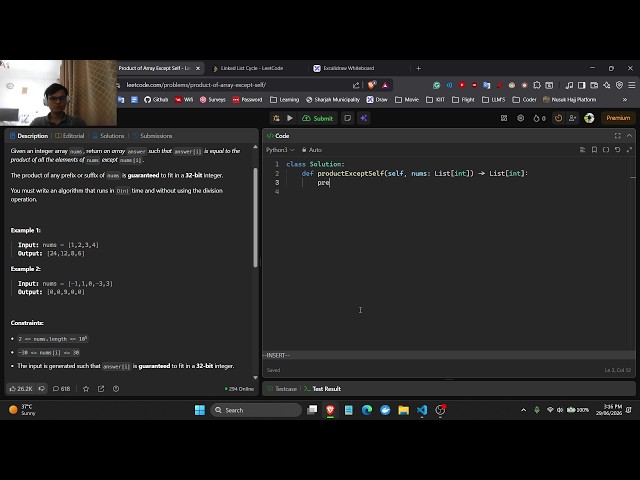
Task: Collapse the Code panel chevron
Action: click(x=629, y=136)
